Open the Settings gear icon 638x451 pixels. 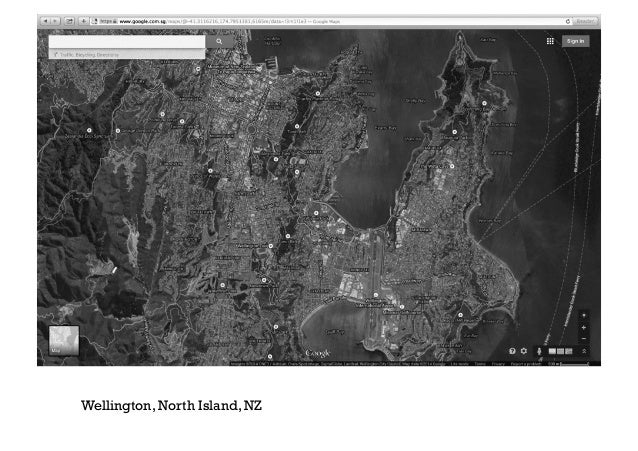point(524,351)
